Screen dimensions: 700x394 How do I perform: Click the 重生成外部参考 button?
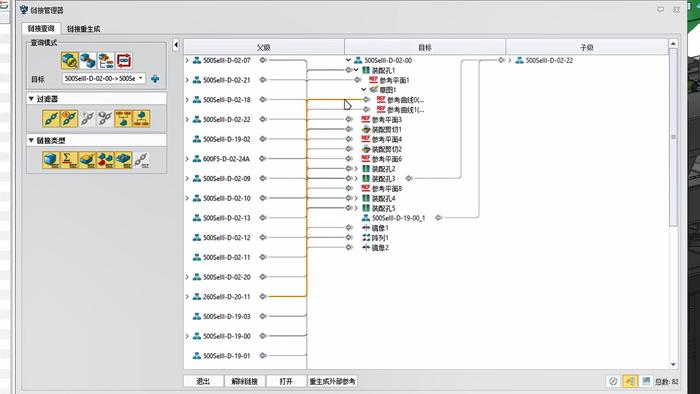click(x=333, y=382)
